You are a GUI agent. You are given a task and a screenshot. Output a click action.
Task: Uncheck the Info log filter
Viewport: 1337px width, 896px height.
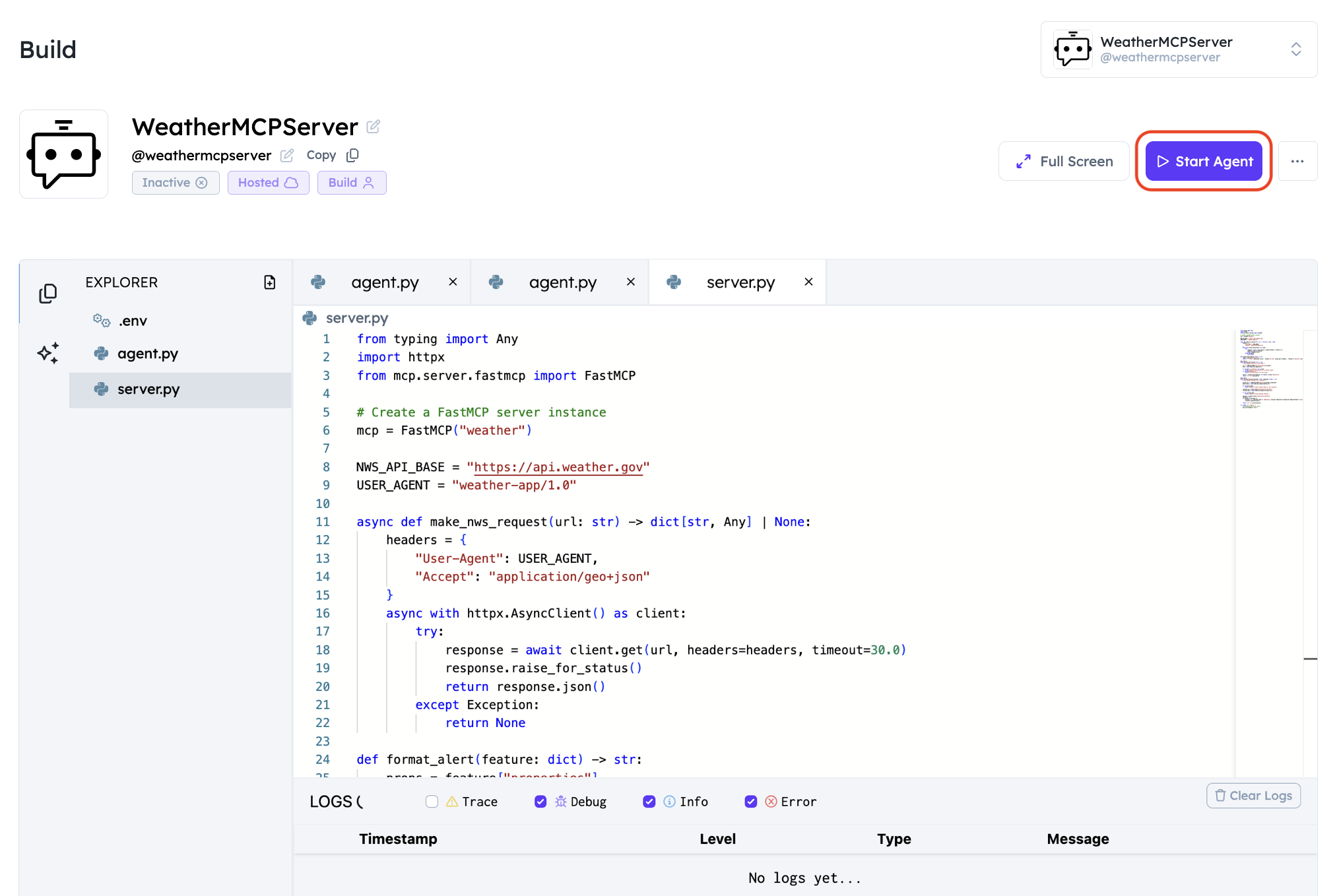[649, 802]
